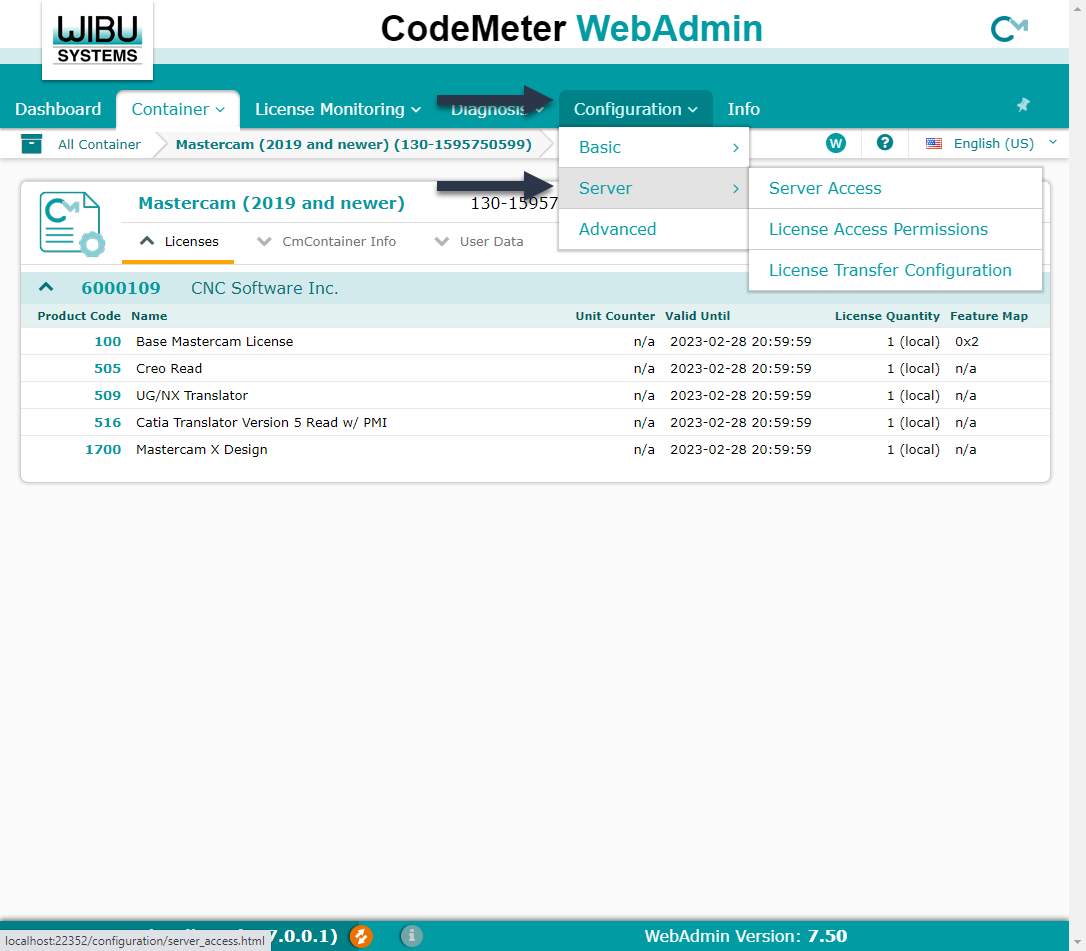1086x951 pixels.
Task: Click the gray info icon in footer
Action: tap(411, 936)
